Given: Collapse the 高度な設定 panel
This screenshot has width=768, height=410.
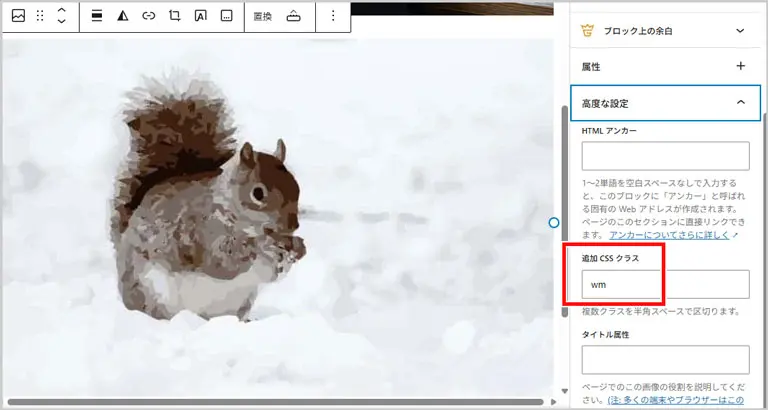Looking at the screenshot, I should 740,102.
